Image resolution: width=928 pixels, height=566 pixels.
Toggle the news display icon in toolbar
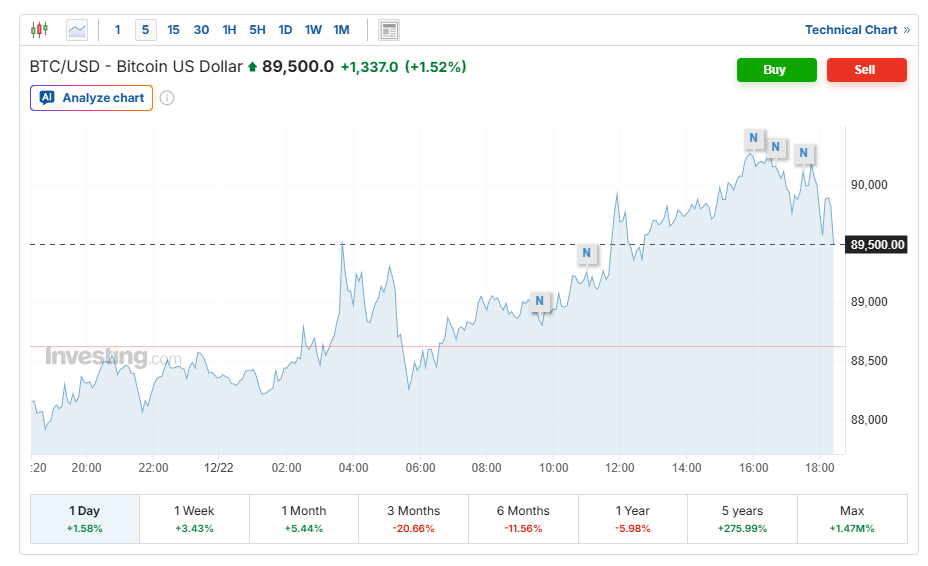(389, 30)
